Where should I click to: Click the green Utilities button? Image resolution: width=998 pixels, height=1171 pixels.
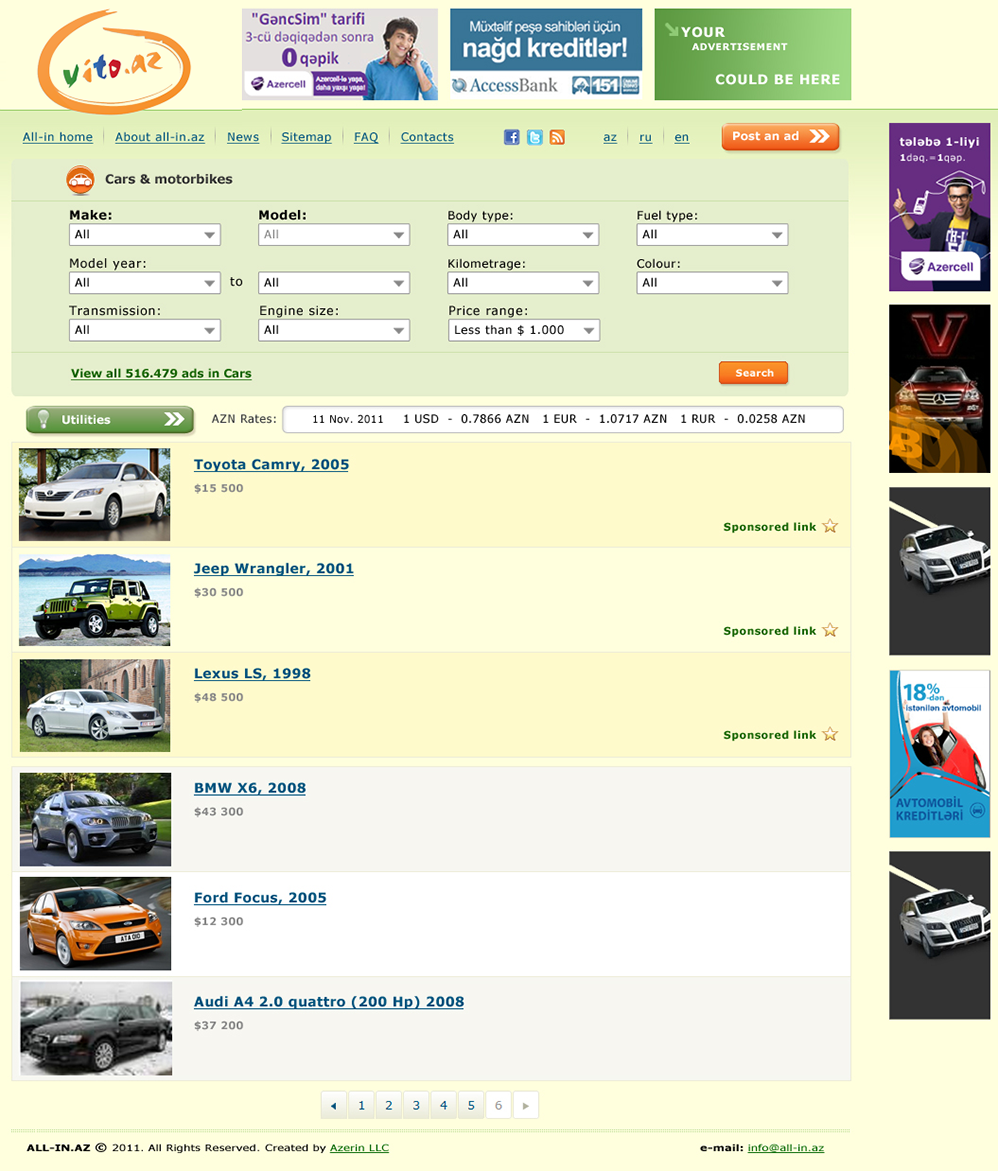(x=110, y=420)
